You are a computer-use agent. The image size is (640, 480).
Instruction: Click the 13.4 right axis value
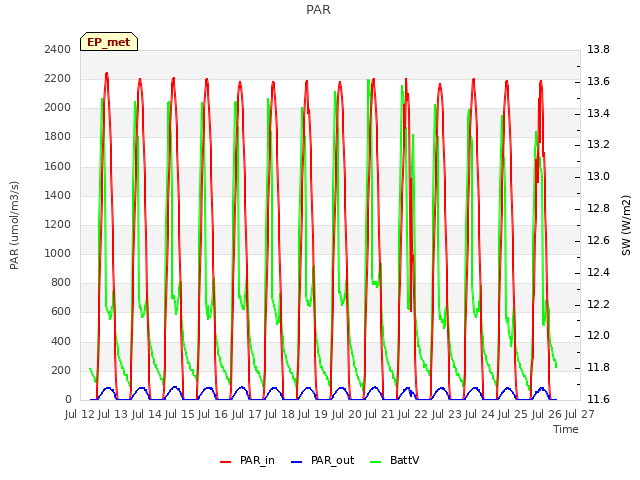598,113
